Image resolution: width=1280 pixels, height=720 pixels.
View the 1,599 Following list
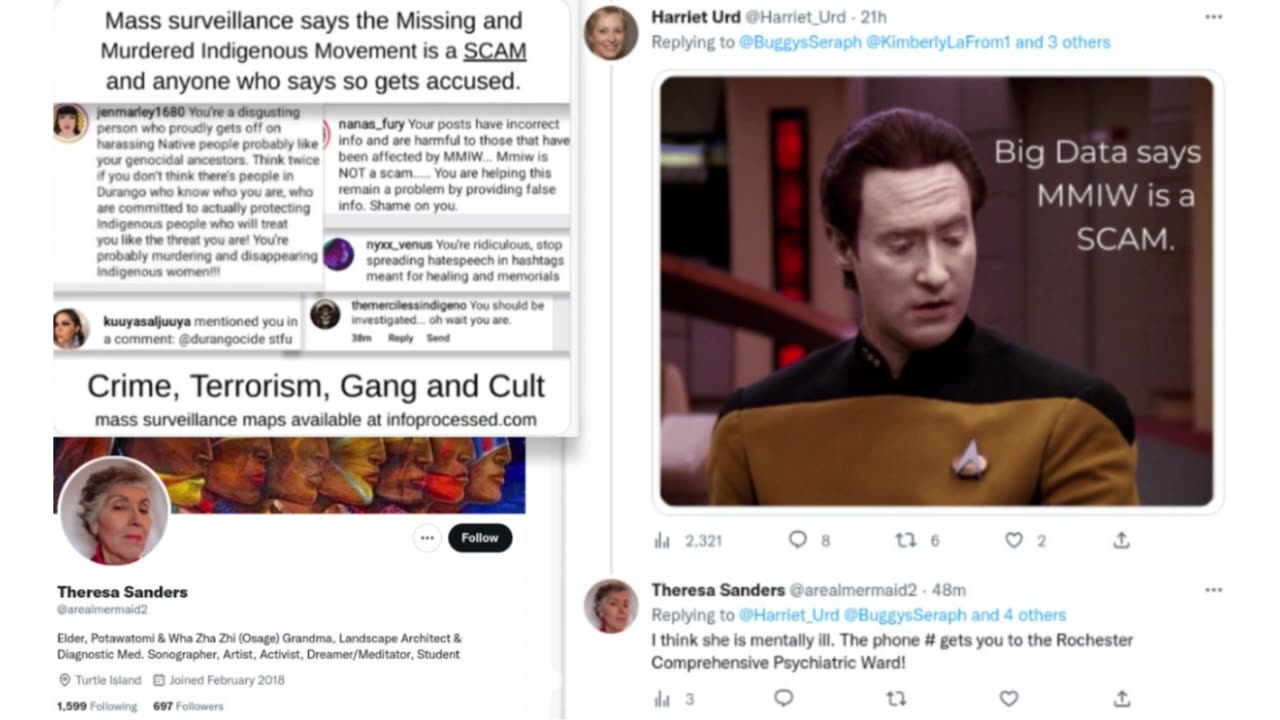pyautogui.click(x=97, y=706)
